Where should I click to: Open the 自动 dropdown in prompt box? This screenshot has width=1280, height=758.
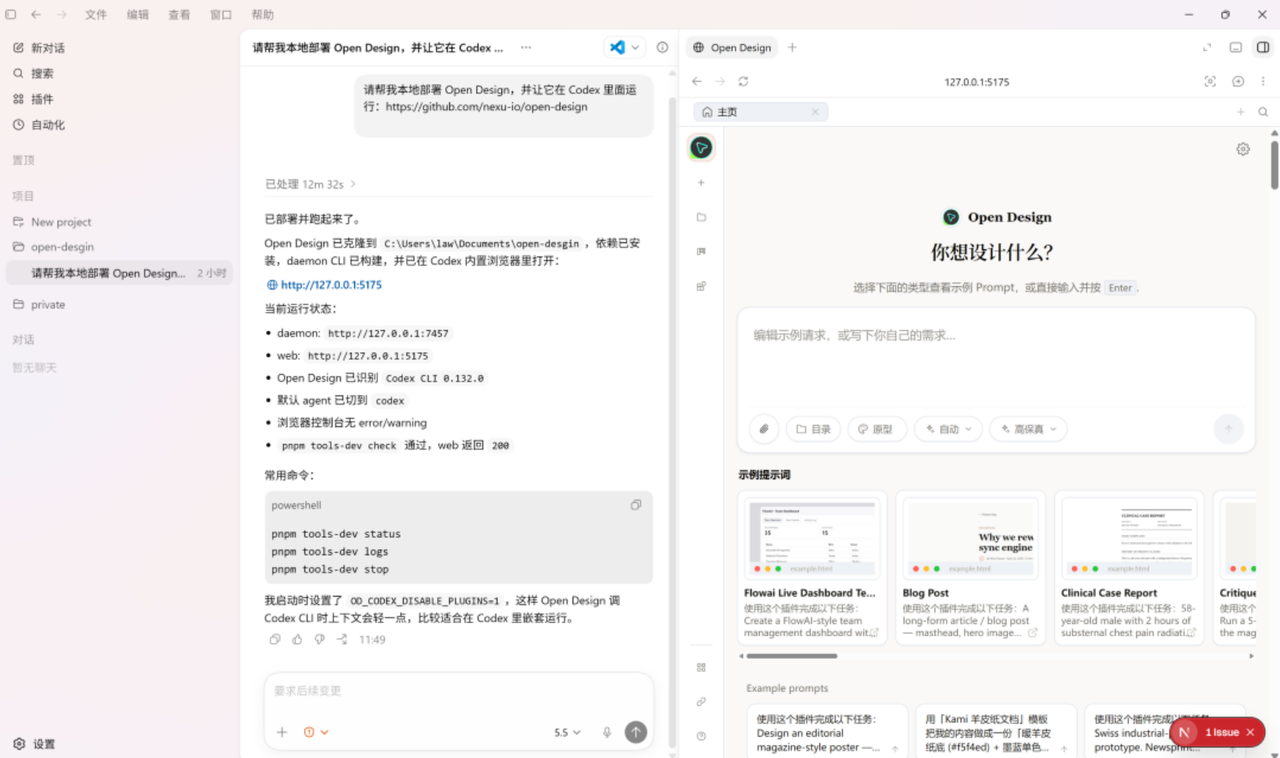point(948,429)
